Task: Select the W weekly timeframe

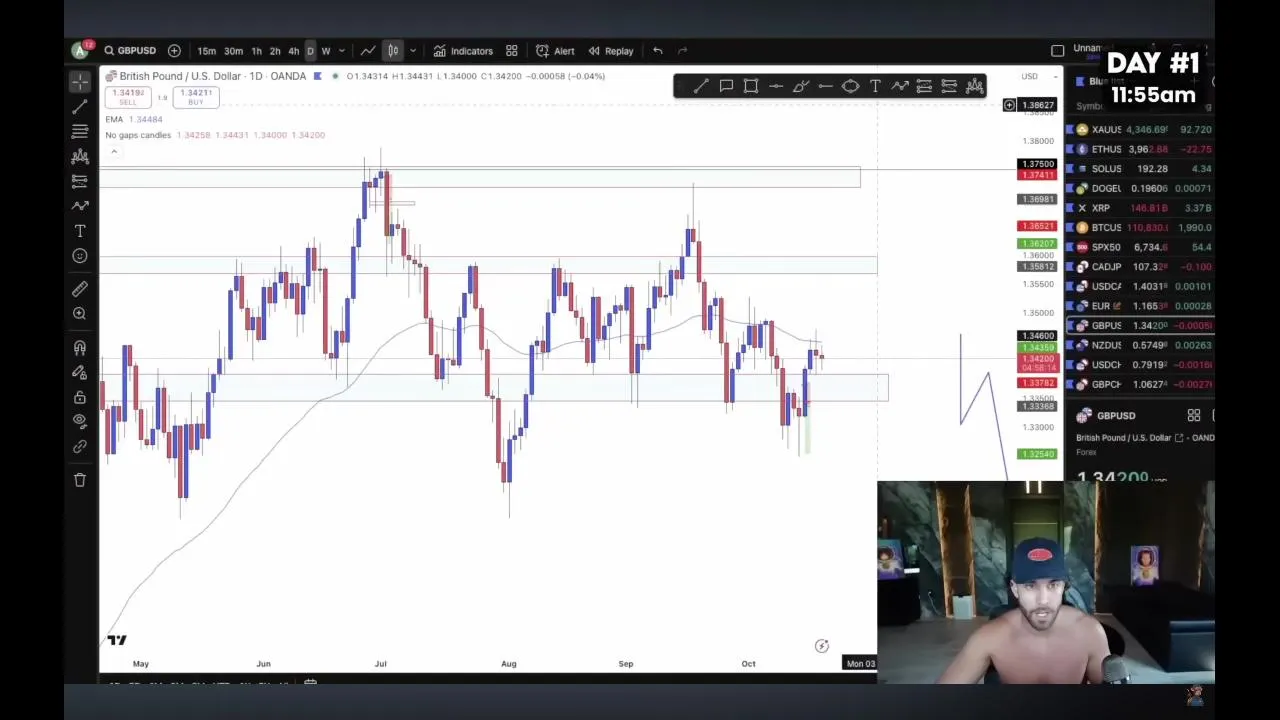Action: coord(326,51)
